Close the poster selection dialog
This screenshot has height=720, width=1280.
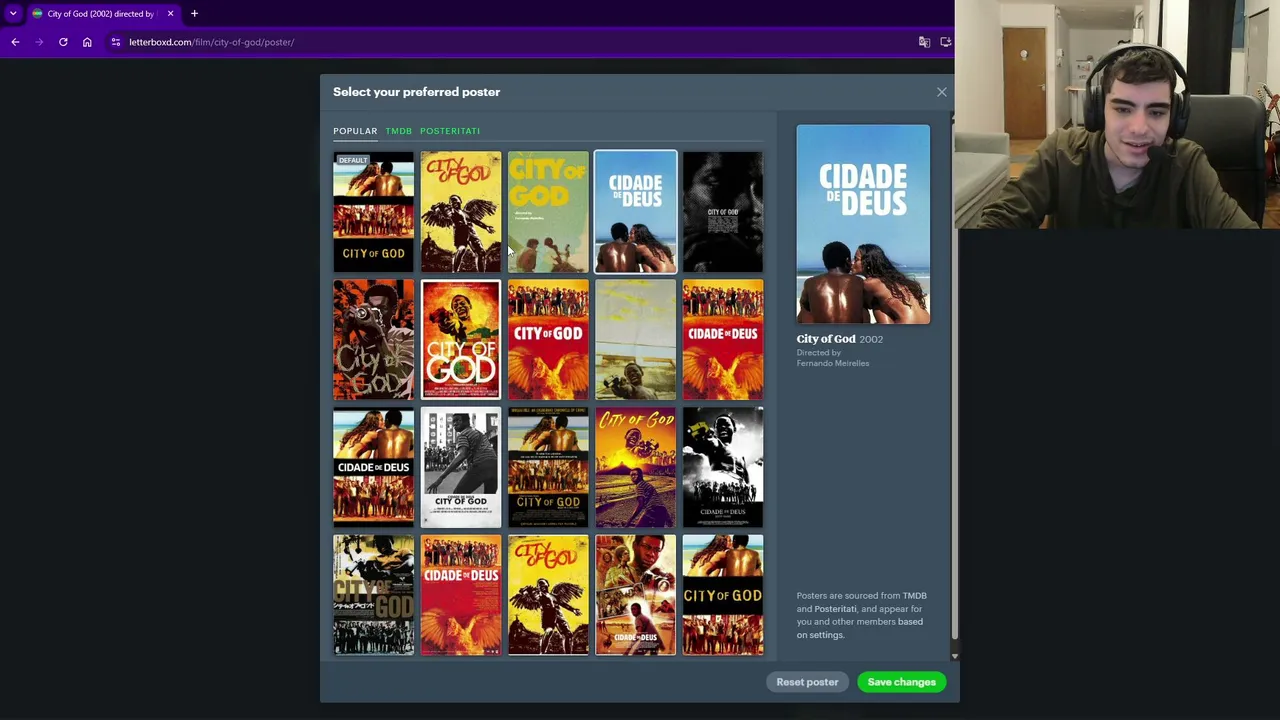(941, 92)
